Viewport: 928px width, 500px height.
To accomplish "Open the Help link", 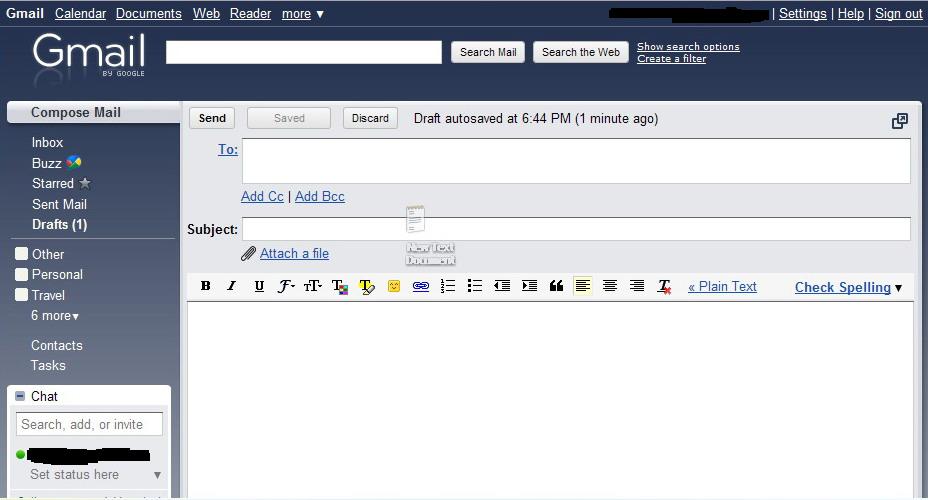I will tap(850, 14).
